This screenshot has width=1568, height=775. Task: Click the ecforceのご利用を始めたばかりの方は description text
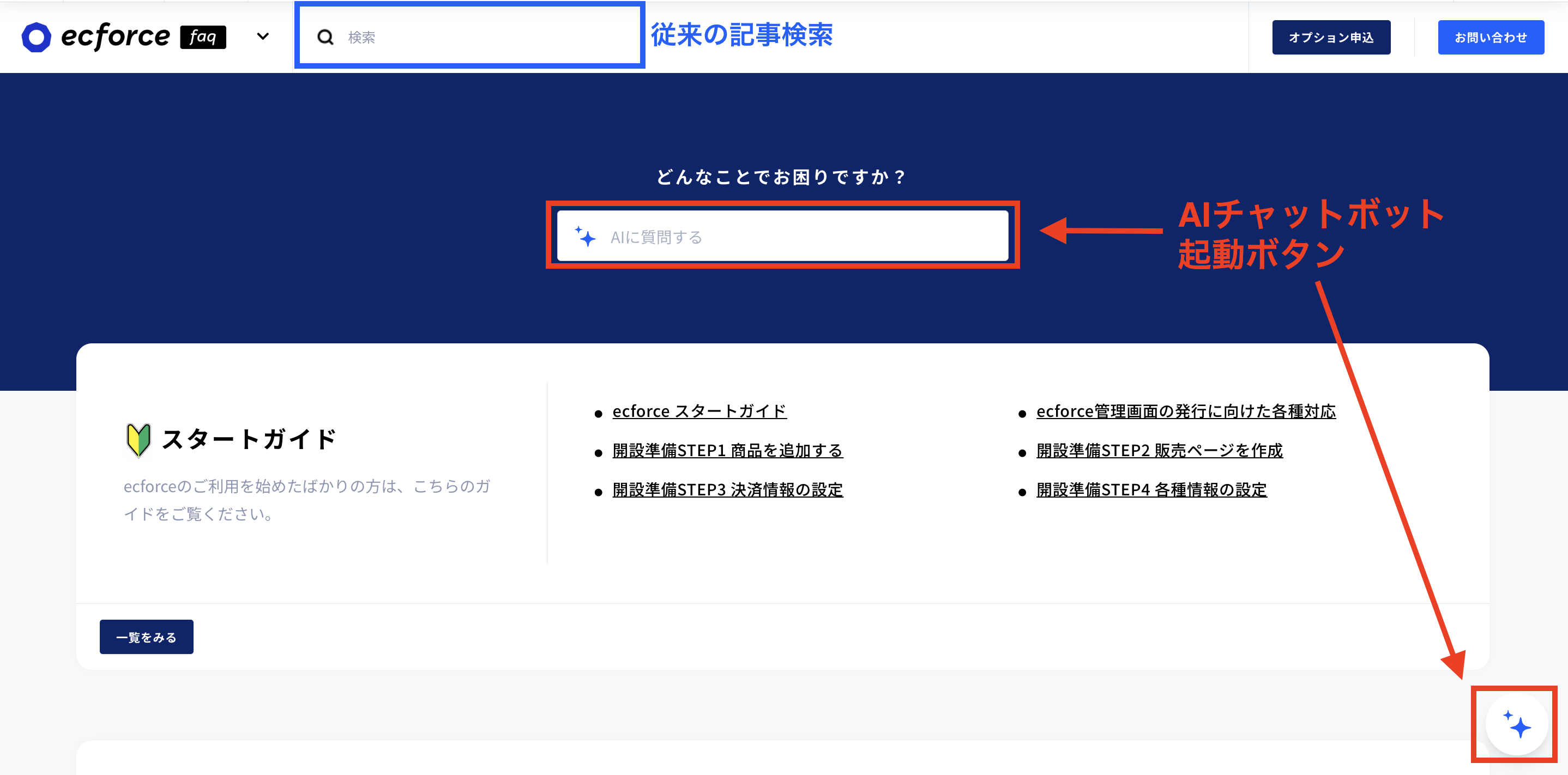(x=307, y=500)
